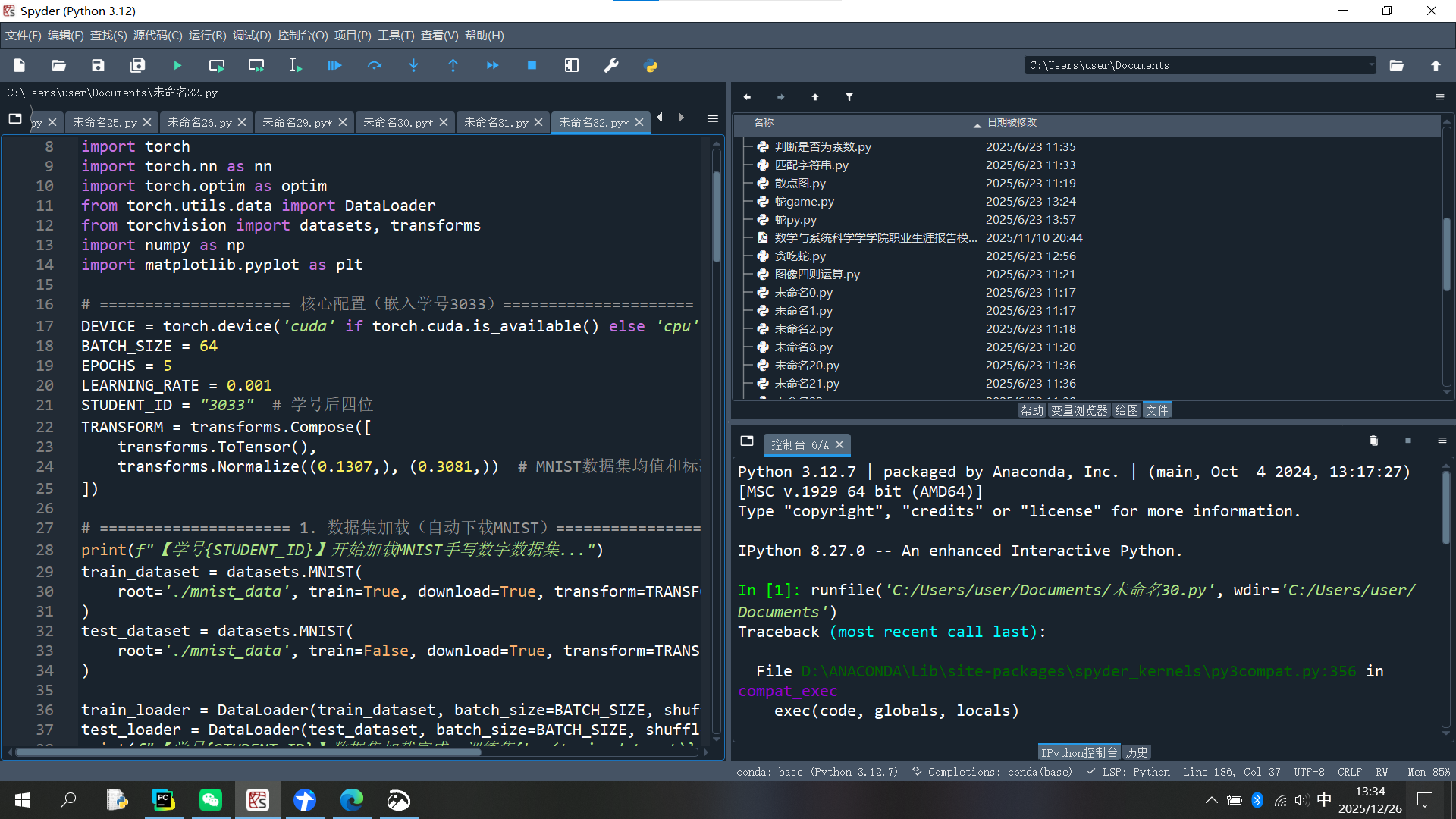Click the Debug file toolbar icon

click(334, 66)
